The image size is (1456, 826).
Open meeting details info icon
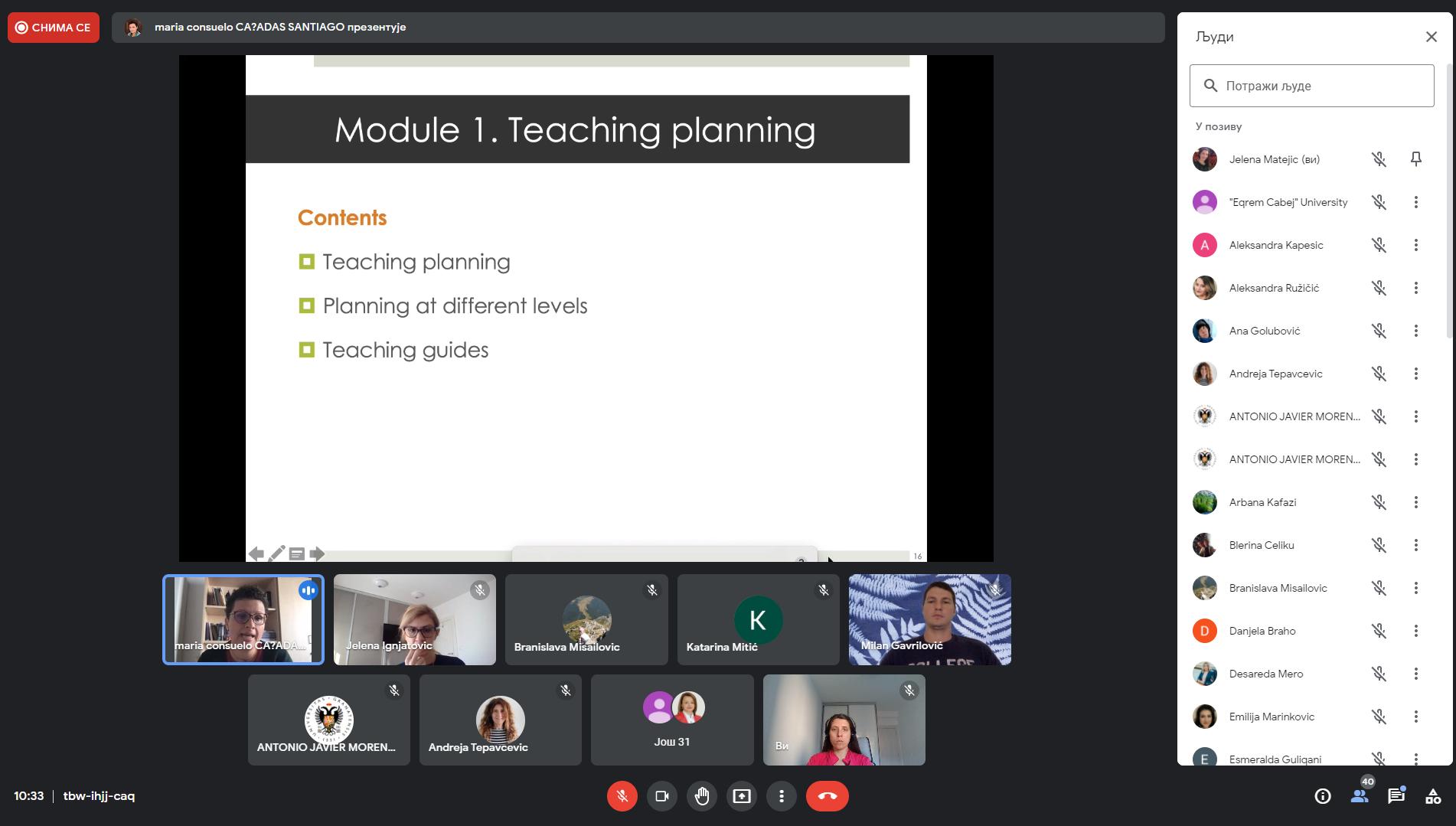pos(1322,796)
